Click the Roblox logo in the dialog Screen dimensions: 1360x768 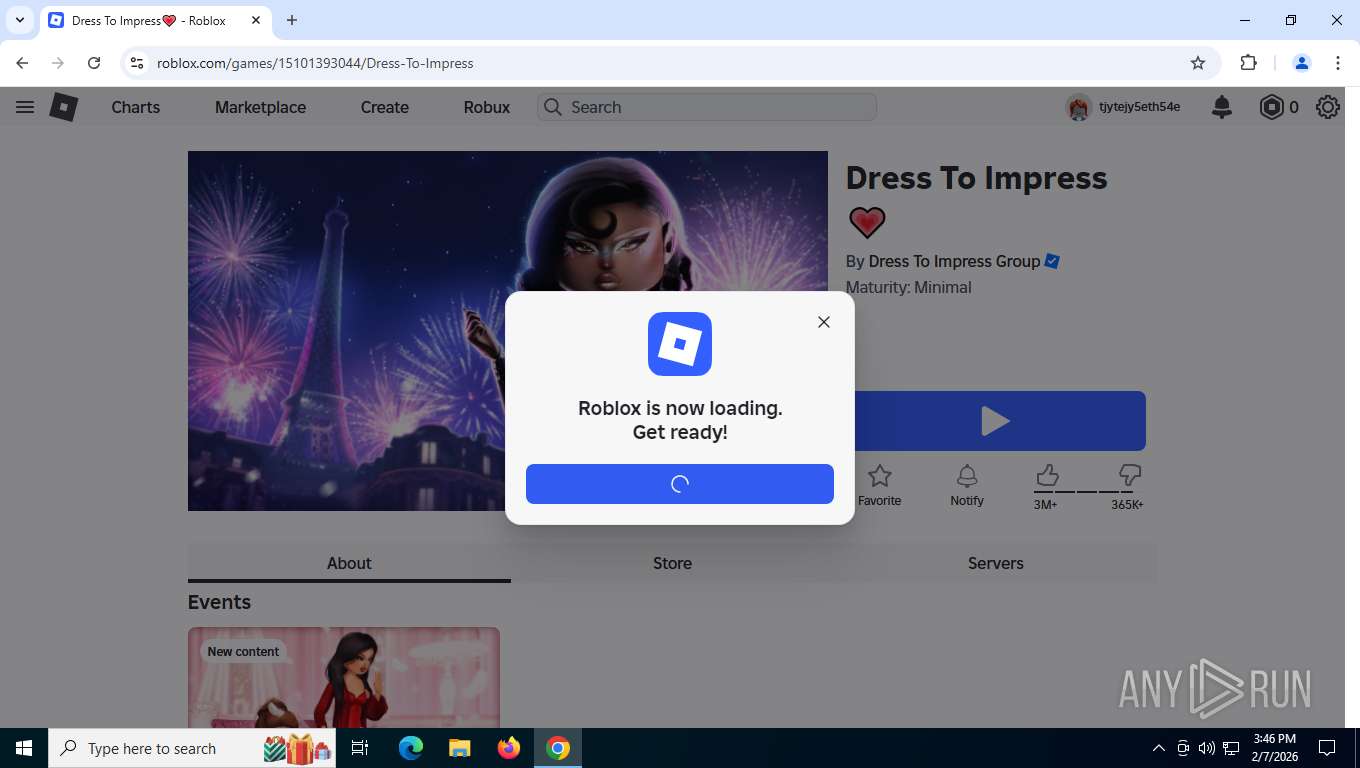680,344
